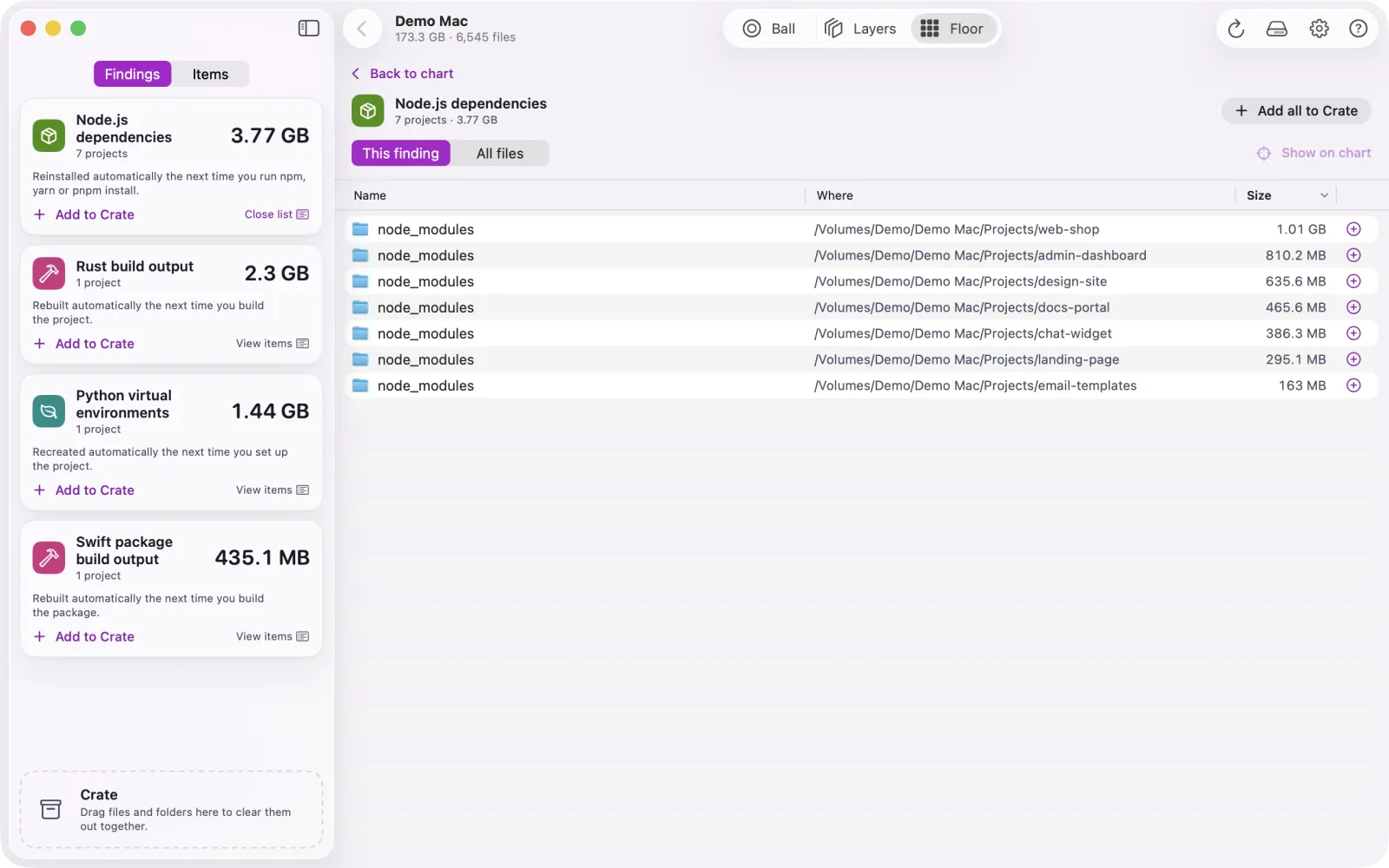The width and height of the screenshot is (1389, 868).
Task: Add admin-dashboard node_modules via plus icon
Action: [x=1353, y=255]
